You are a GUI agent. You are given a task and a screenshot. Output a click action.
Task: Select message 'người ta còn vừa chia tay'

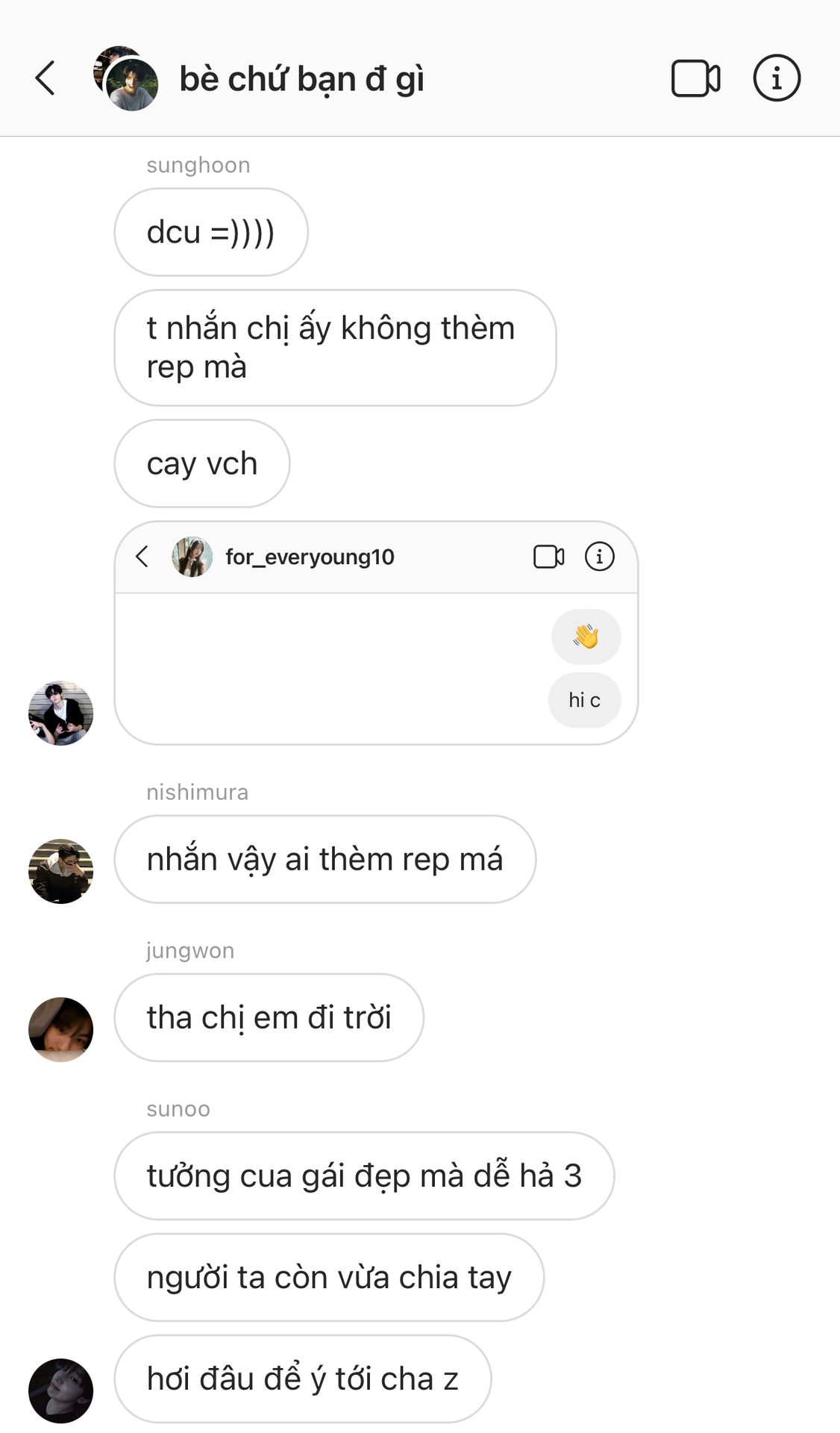pyautogui.click(x=329, y=1277)
